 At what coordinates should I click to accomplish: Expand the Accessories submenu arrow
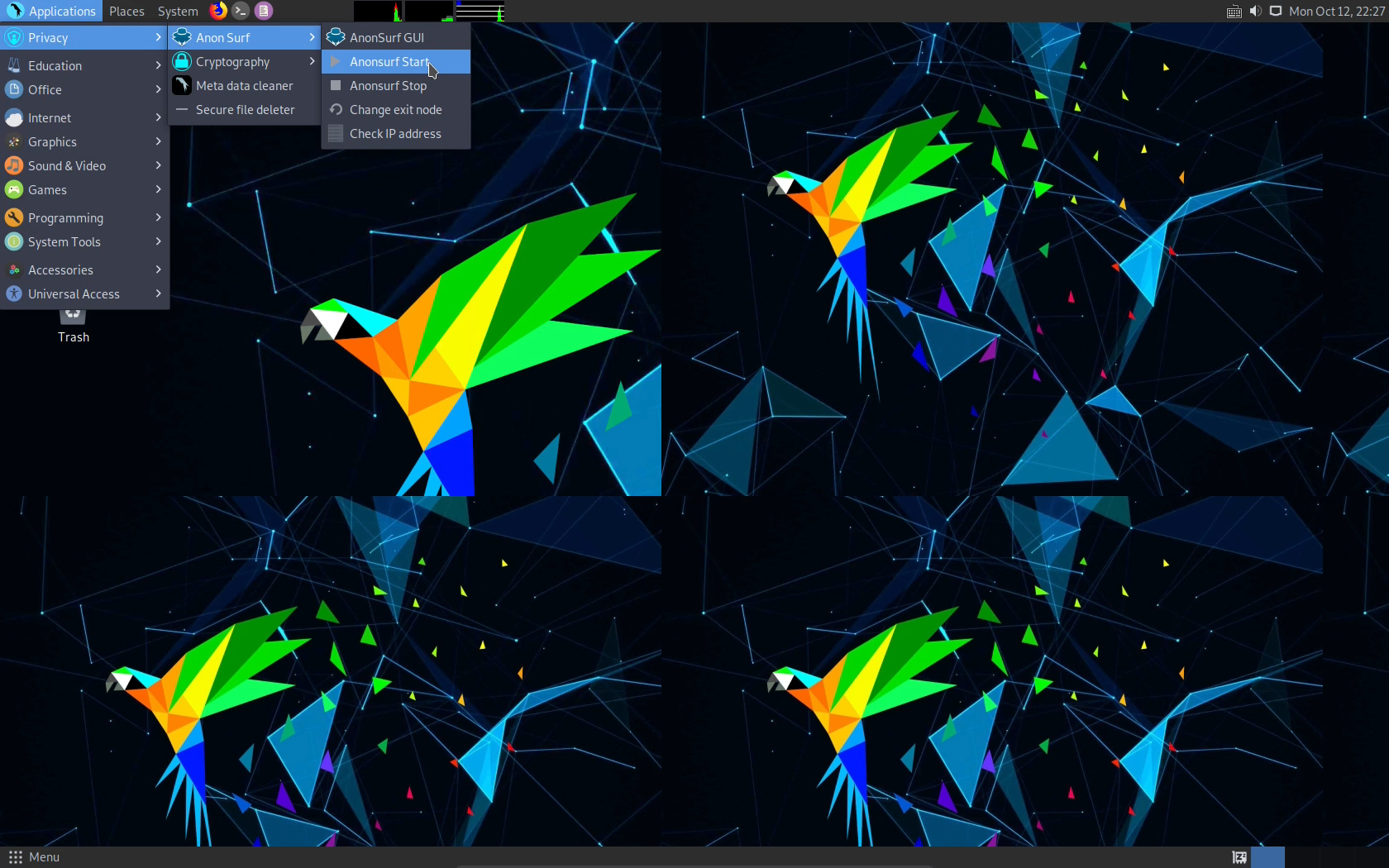pos(158,269)
